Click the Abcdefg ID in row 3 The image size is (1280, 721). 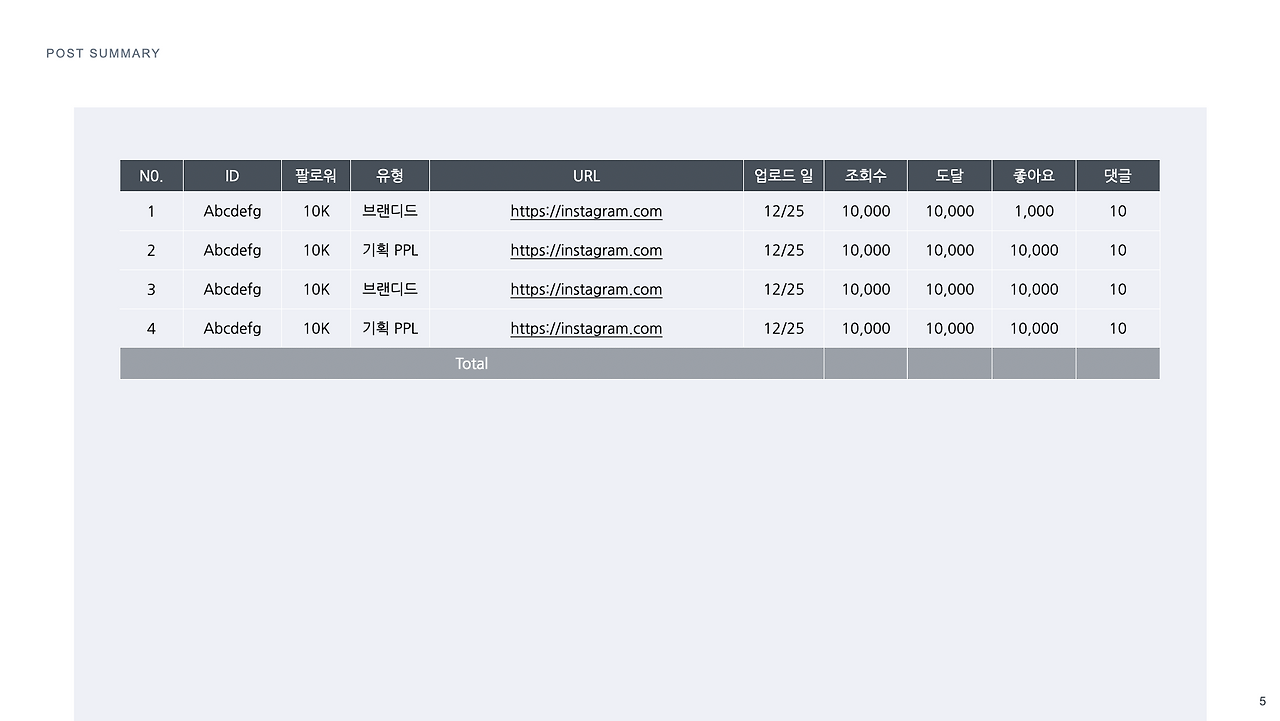click(232, 289)
